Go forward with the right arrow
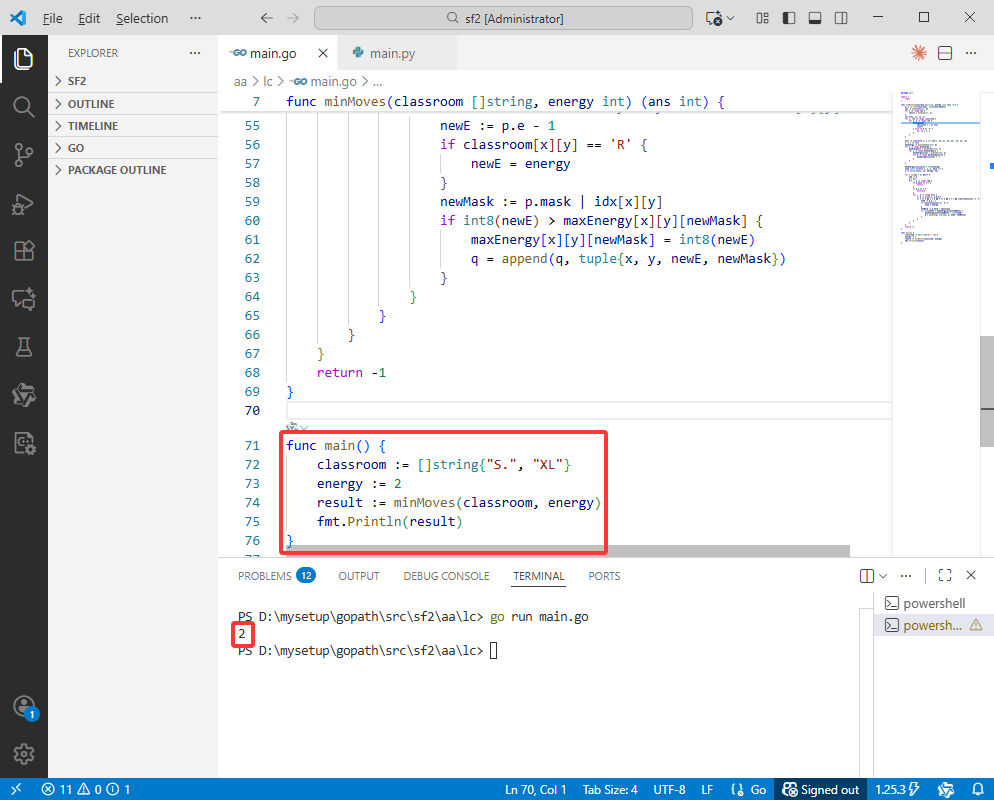 (293, 18)
